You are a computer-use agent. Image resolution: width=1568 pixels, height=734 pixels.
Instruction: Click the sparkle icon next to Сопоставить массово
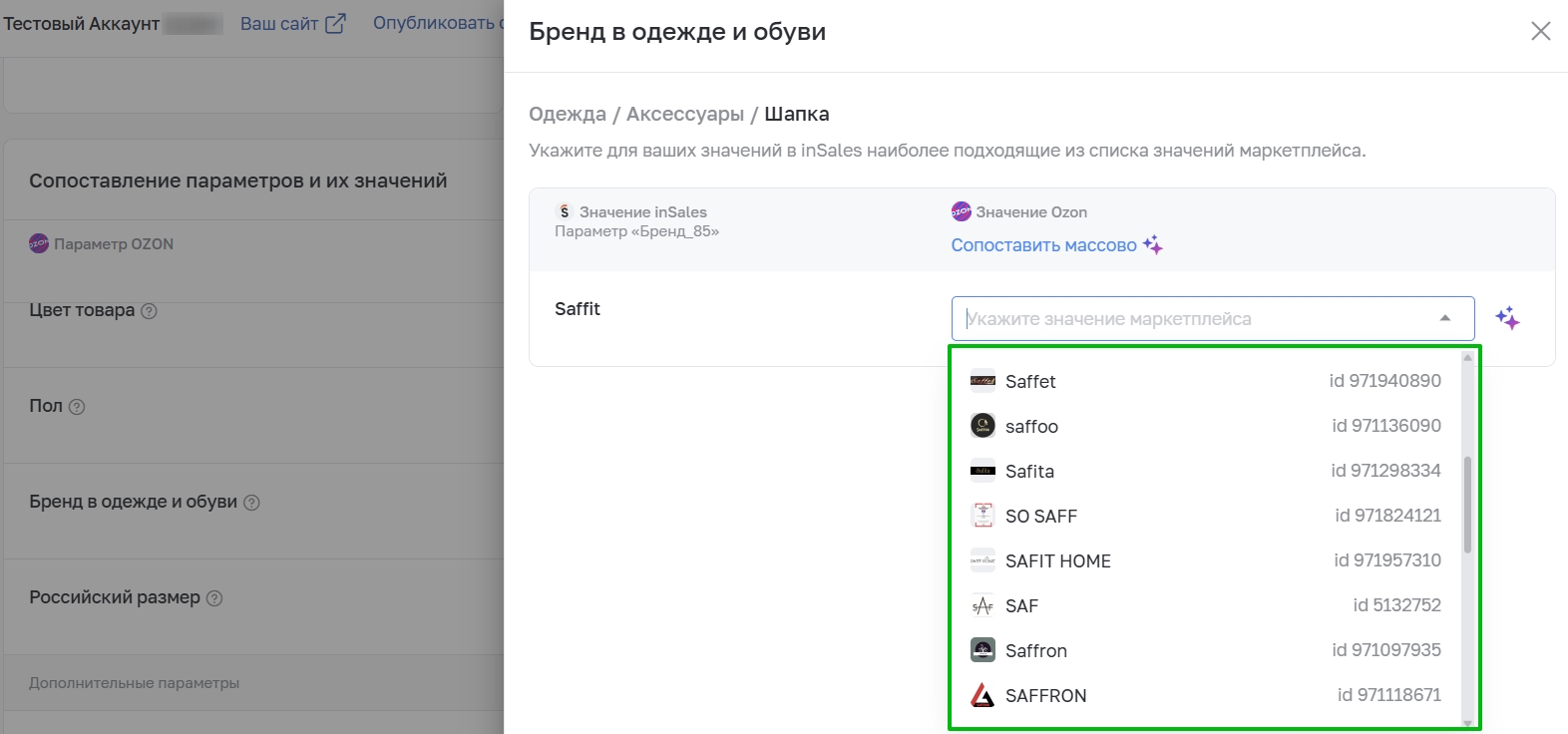(x=1153, y=244)
